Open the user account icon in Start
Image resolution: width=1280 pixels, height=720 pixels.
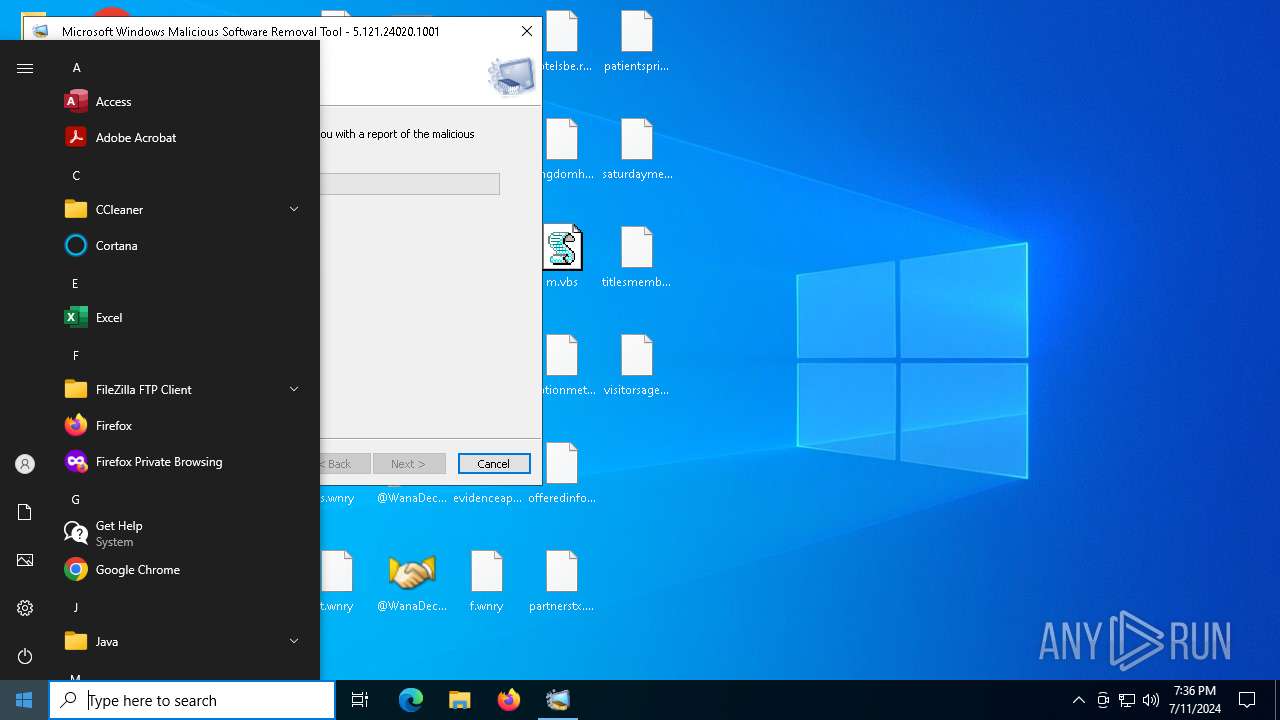coord(25,464)
